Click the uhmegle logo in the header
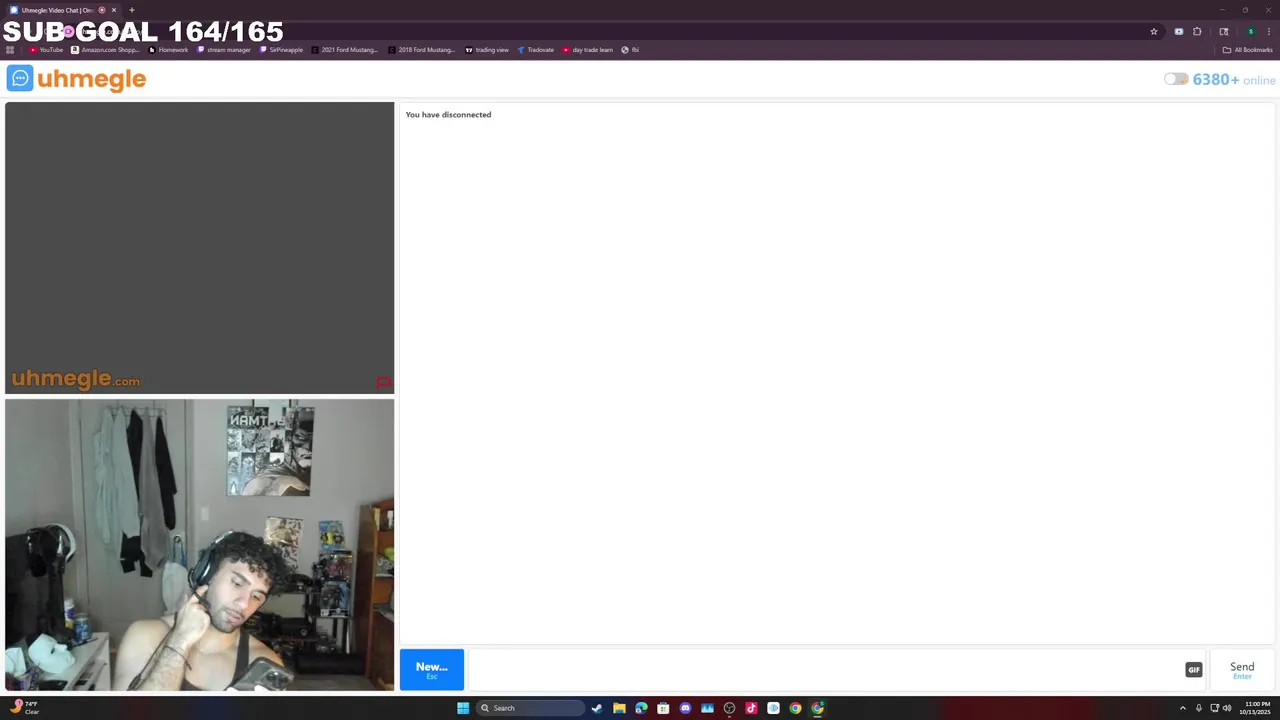 (76, 79)
